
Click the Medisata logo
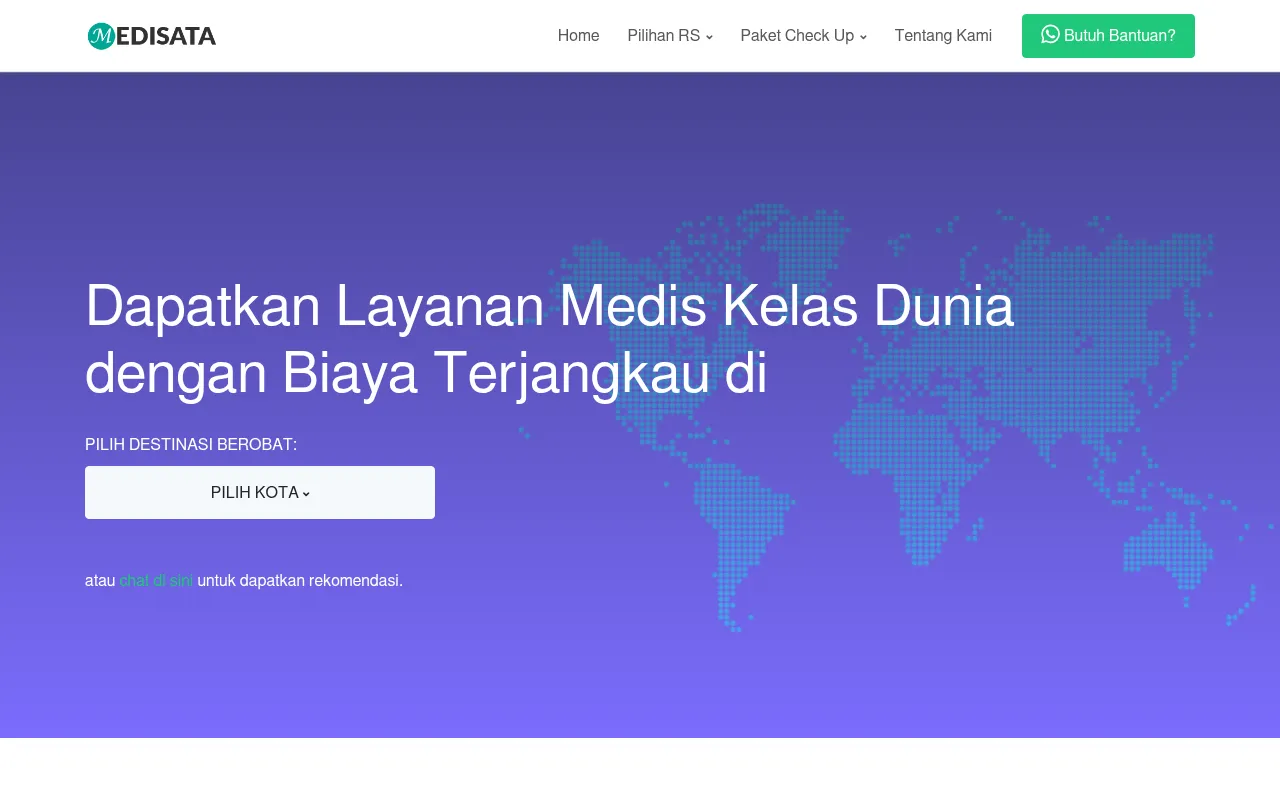[152, 36]
